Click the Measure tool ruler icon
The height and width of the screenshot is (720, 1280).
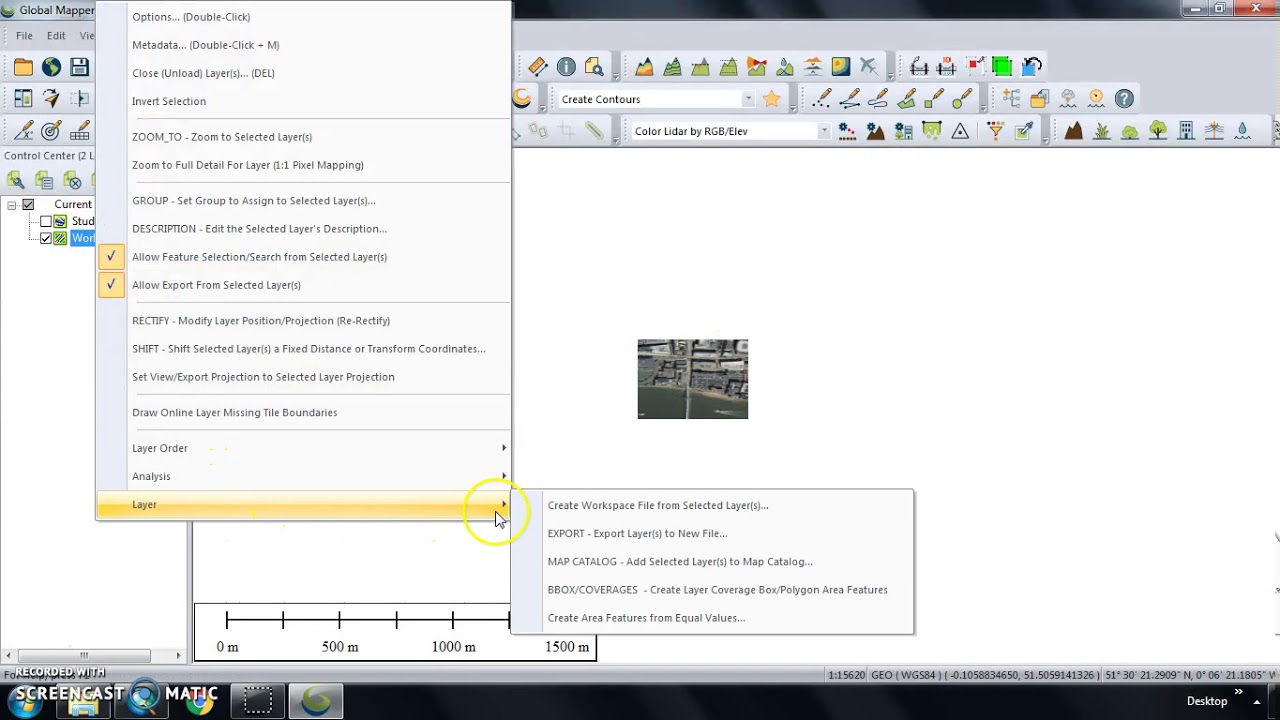[x=538, y=67]
